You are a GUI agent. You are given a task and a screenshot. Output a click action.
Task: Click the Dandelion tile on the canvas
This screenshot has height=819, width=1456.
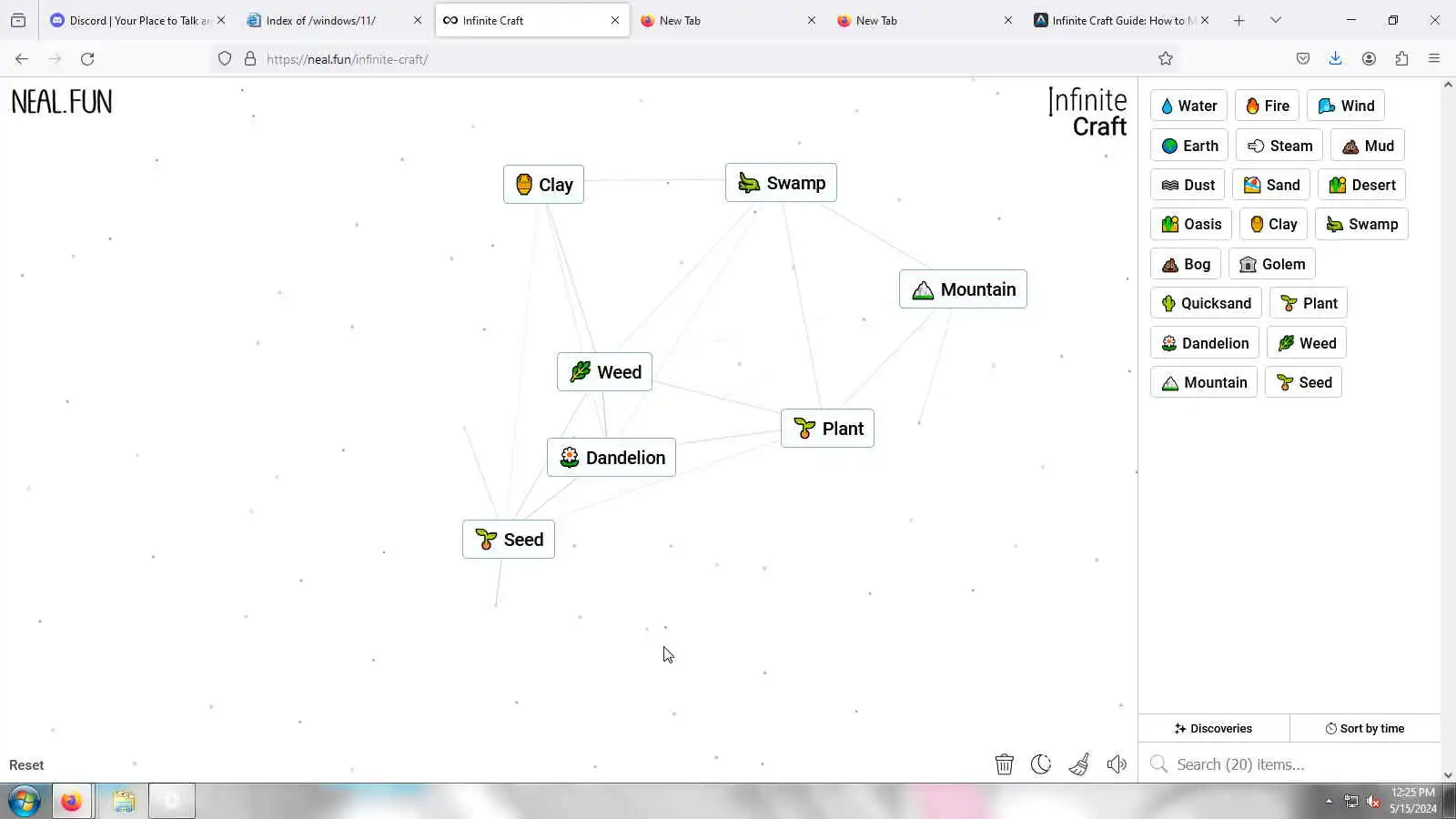[x=612, y=458]
